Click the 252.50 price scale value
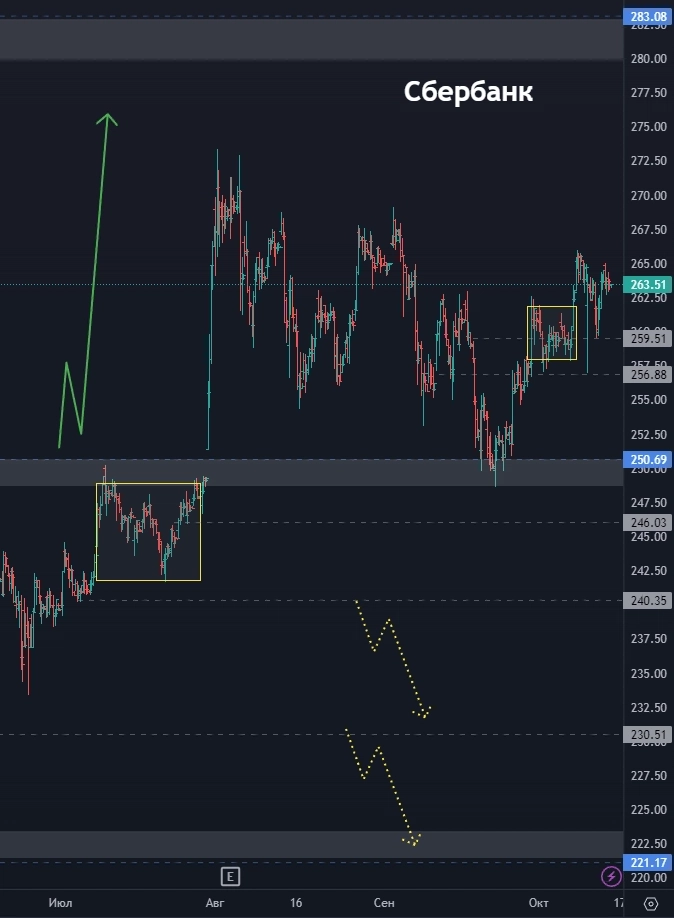674x918 pixels. point(648,434)
